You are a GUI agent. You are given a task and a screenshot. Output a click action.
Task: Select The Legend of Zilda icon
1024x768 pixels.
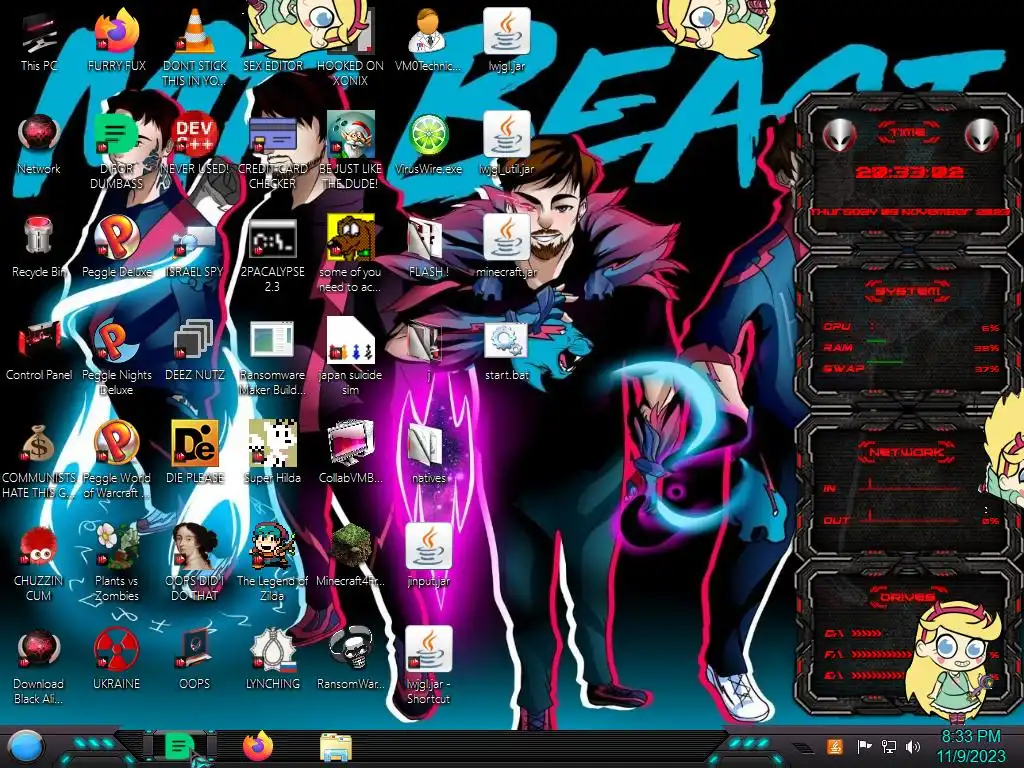(272, 547)
